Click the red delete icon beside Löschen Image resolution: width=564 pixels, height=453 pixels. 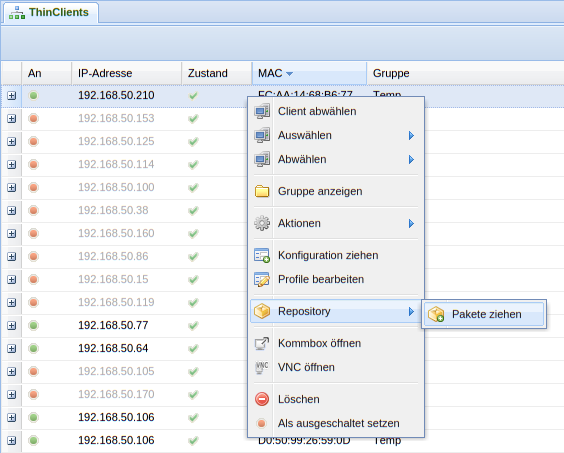[x=262, y=399]
